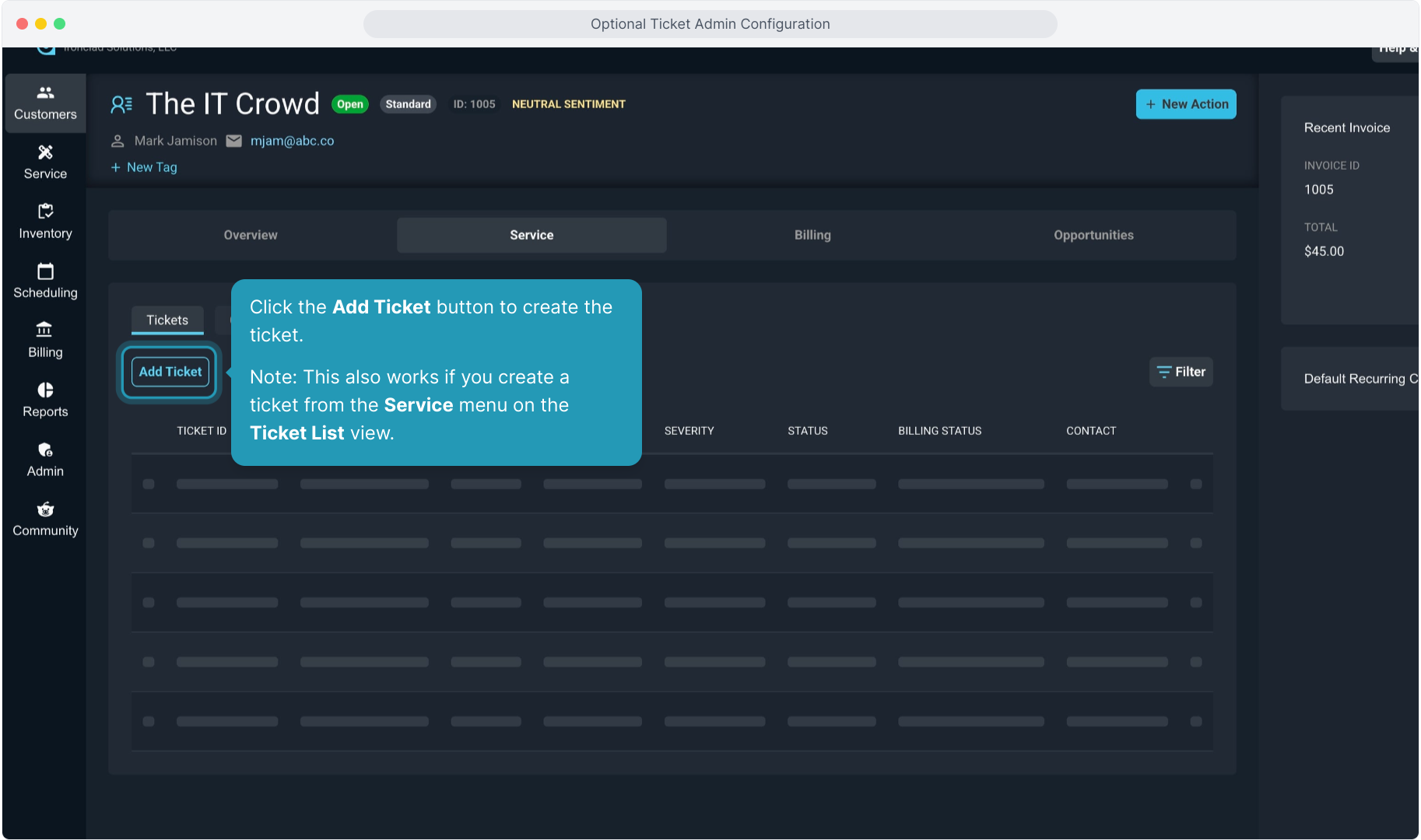The width and height of the screenshot is (1421, 840).
Task: Click the New Action button
Action: click(x=1185, y=104)
